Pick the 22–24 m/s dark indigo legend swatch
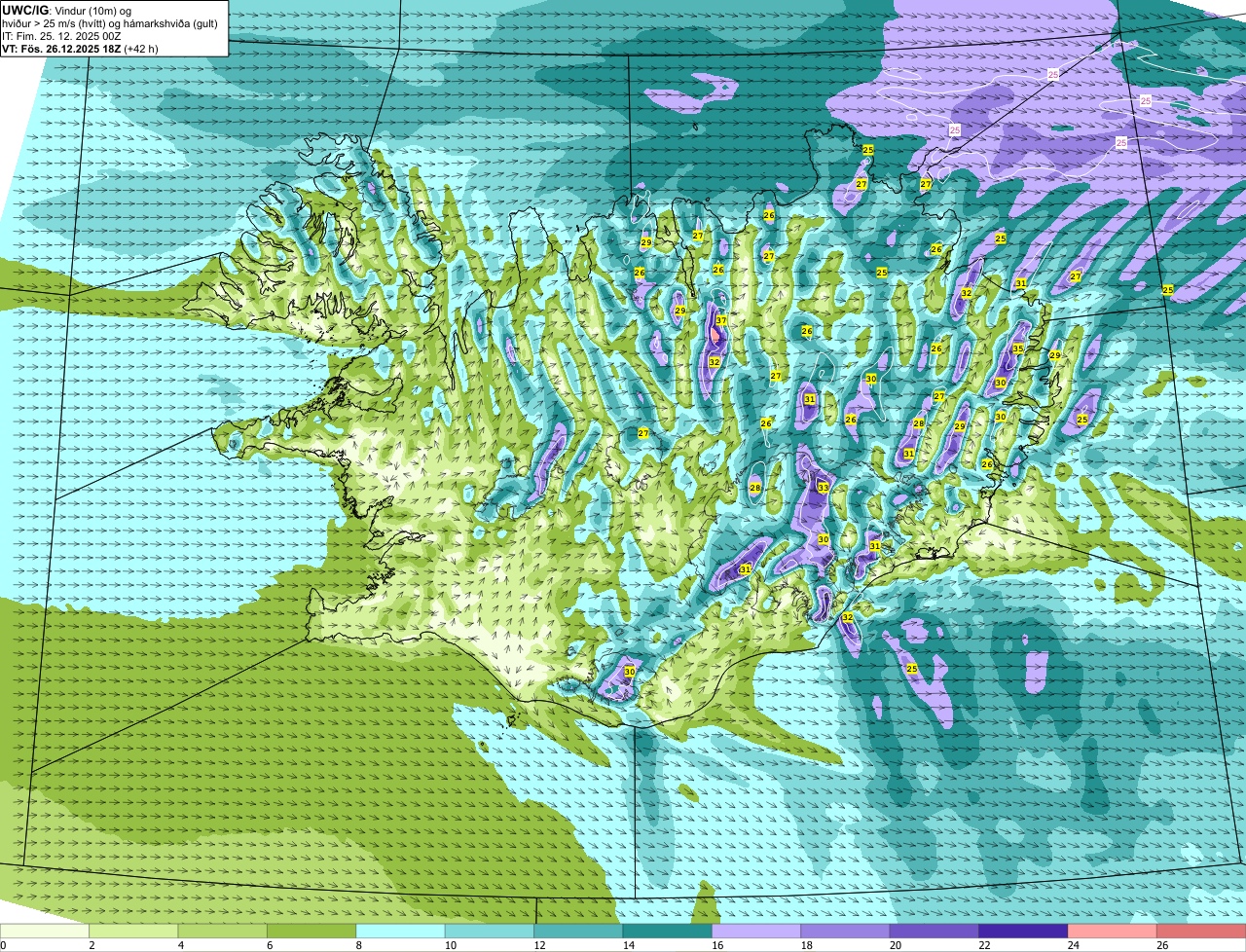 pyautogui.click(x=1024, y=931)
